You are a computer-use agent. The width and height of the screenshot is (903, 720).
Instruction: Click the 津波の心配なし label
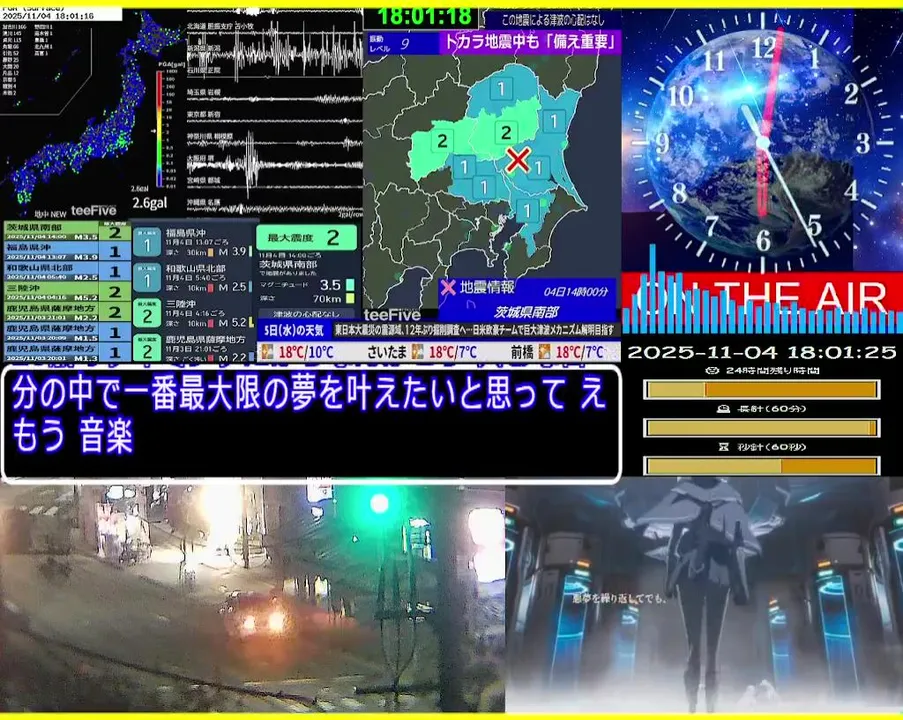(x=306, y=314)
